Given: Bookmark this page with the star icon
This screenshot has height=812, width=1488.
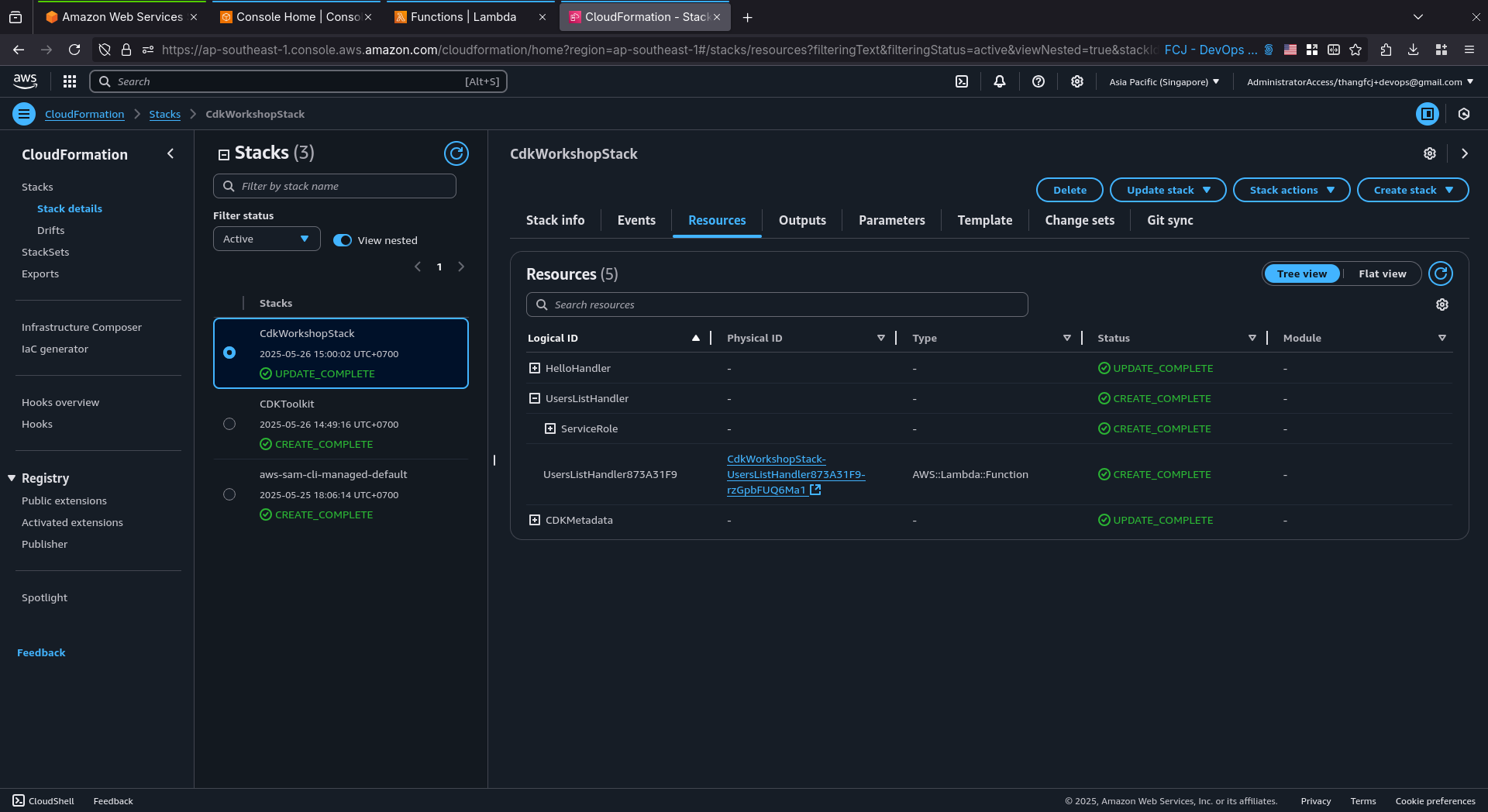Looking at the screenshot, I should [x=1355, y=50].
